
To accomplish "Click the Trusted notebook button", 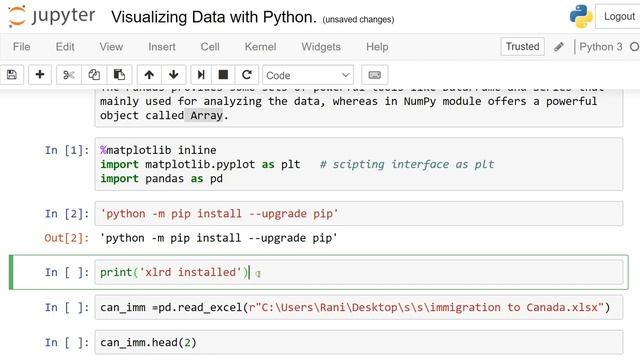I will coord(522,47).
